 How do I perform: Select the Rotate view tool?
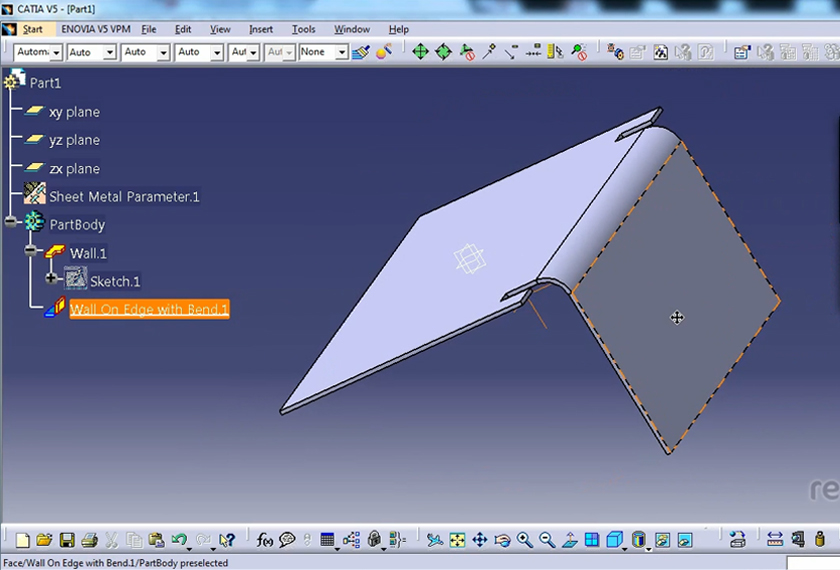(502, 540)
